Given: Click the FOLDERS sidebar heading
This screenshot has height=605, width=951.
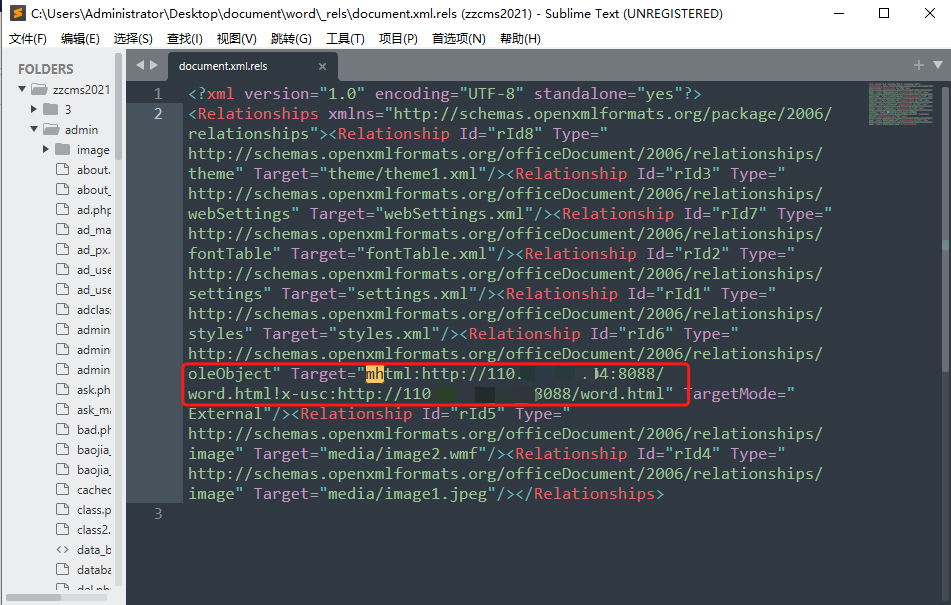Looking at the screenshot, I should 45,69.
